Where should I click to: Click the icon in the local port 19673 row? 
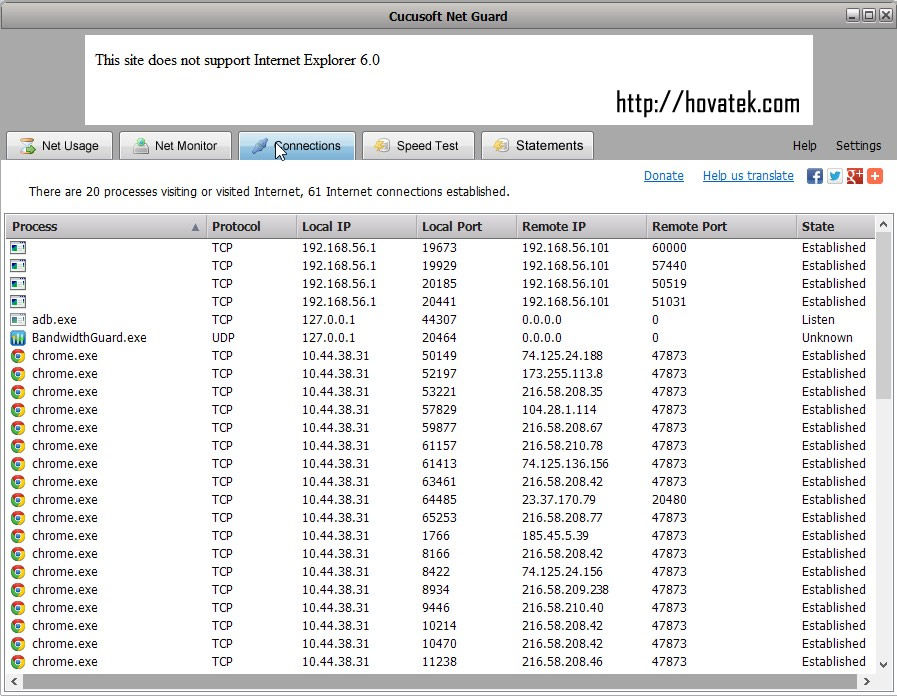click(18, 248)
